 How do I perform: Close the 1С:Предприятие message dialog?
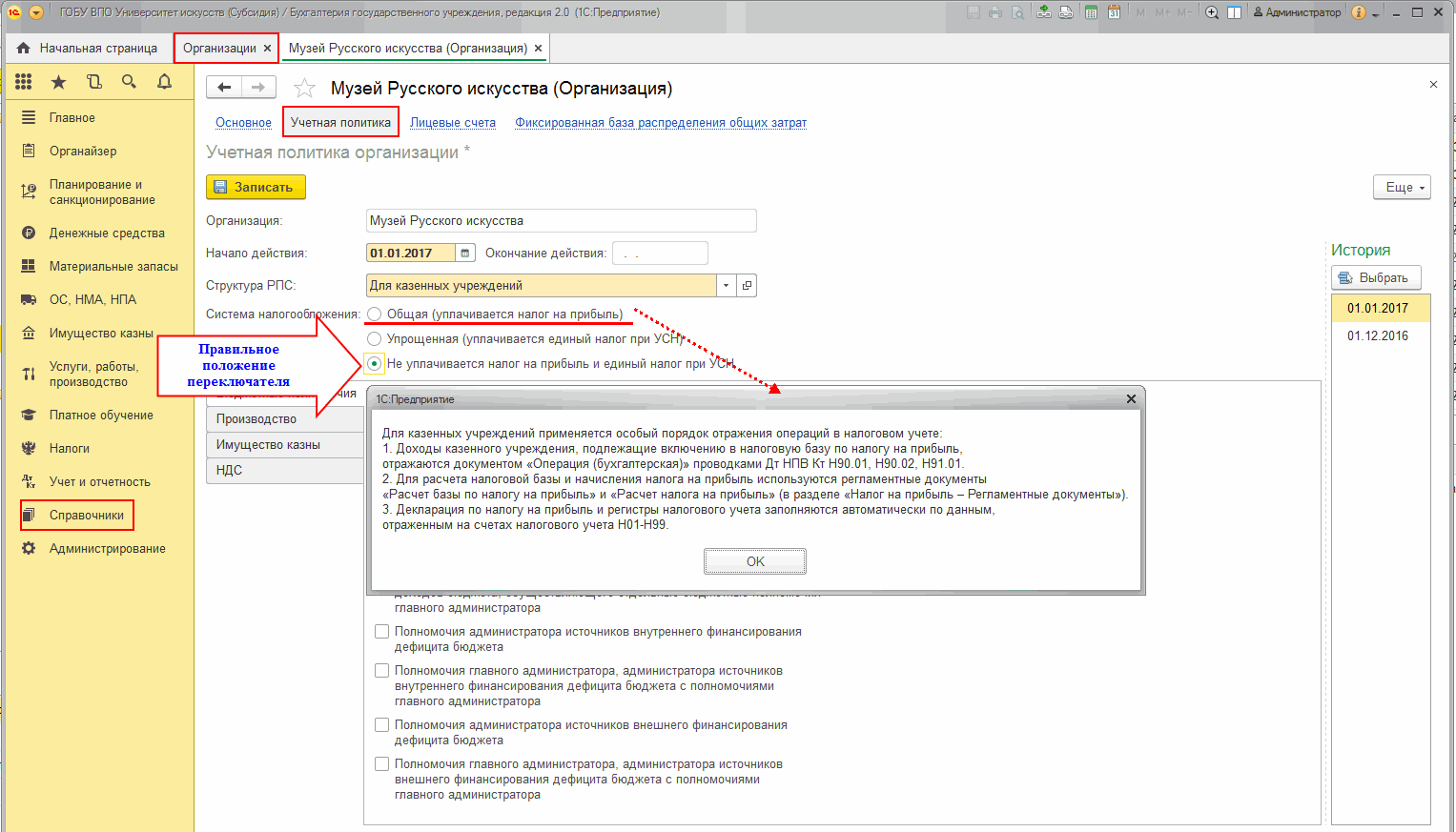1131,399
